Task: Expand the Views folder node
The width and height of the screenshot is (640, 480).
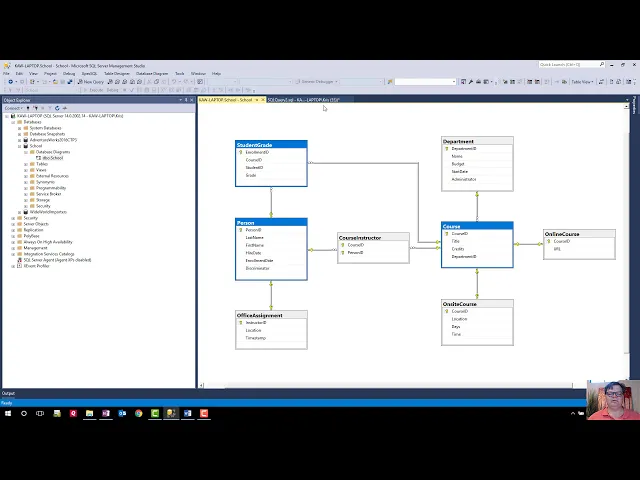Action: [26, 170]
